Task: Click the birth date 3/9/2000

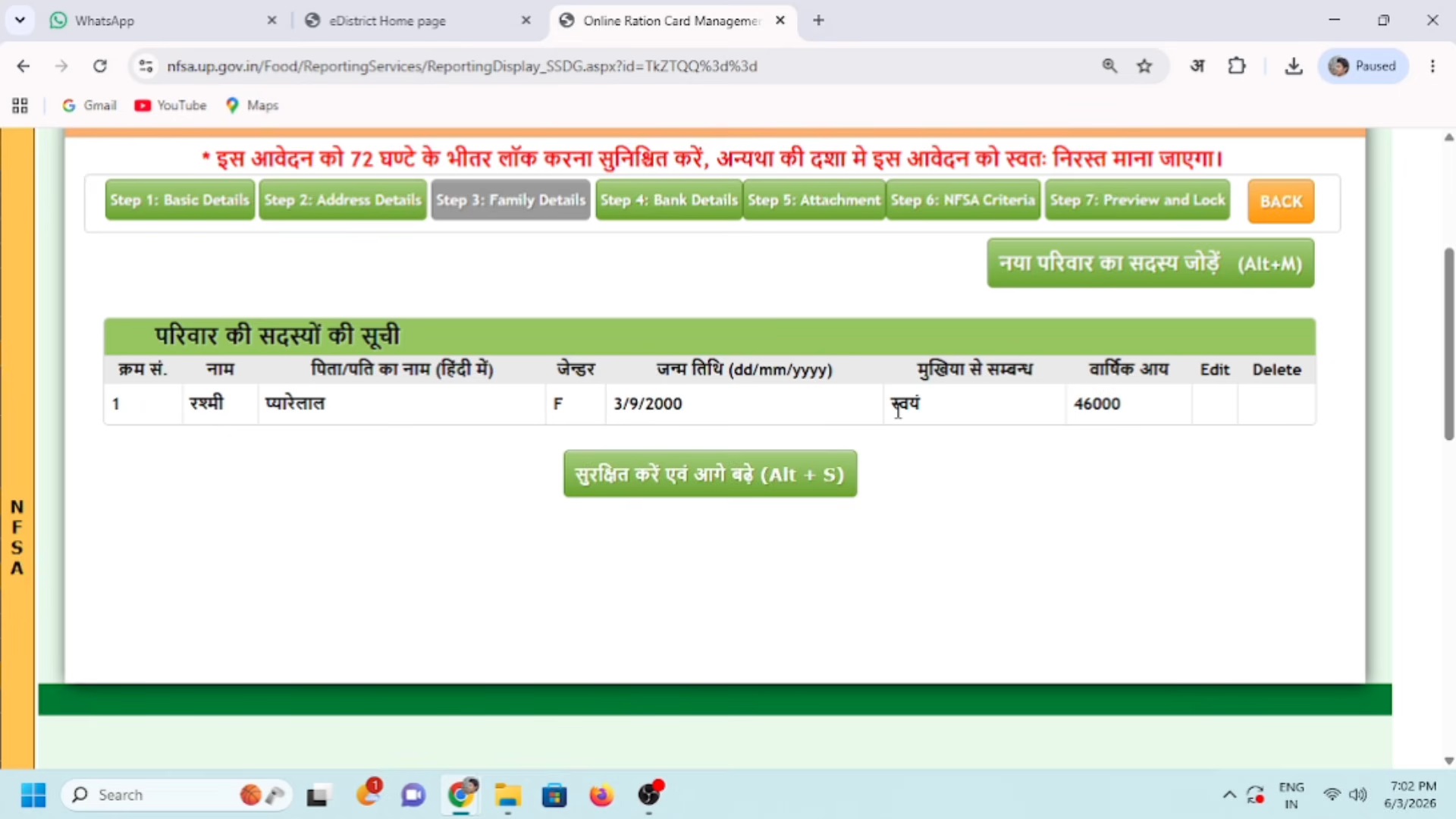Action: pyautogui.click(x=648, y=403)
